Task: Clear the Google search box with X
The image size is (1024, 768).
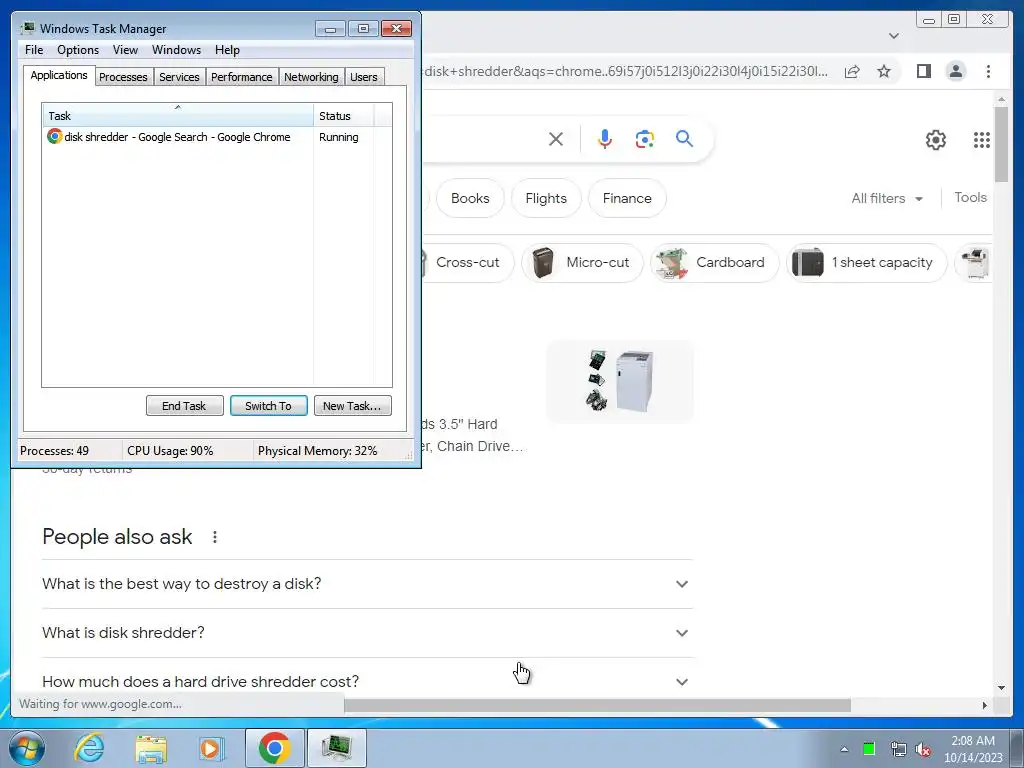Action: [x=556, y=139]
